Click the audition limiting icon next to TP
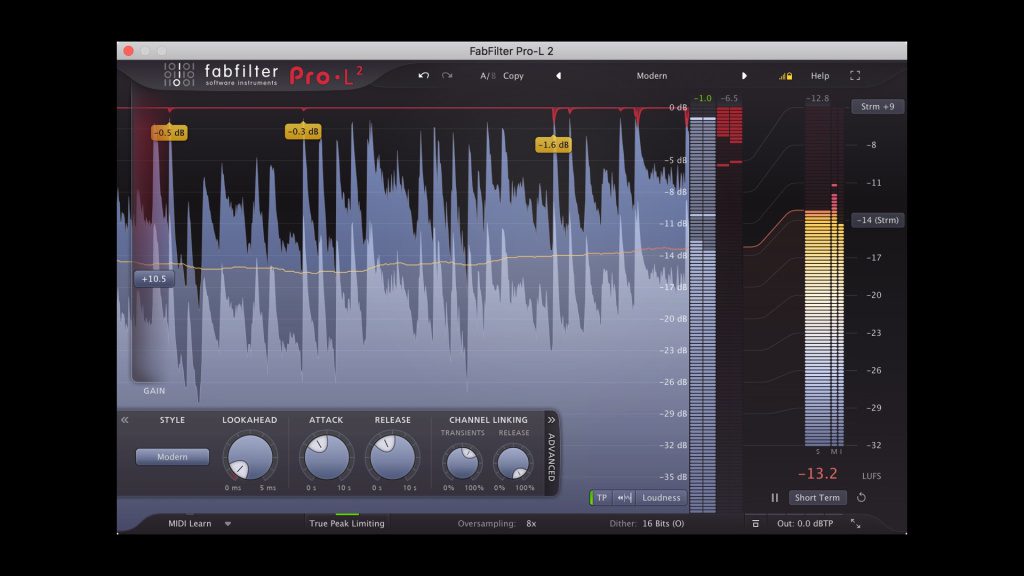This screenshot has height=576, width=1024. [x=623, y=498]
